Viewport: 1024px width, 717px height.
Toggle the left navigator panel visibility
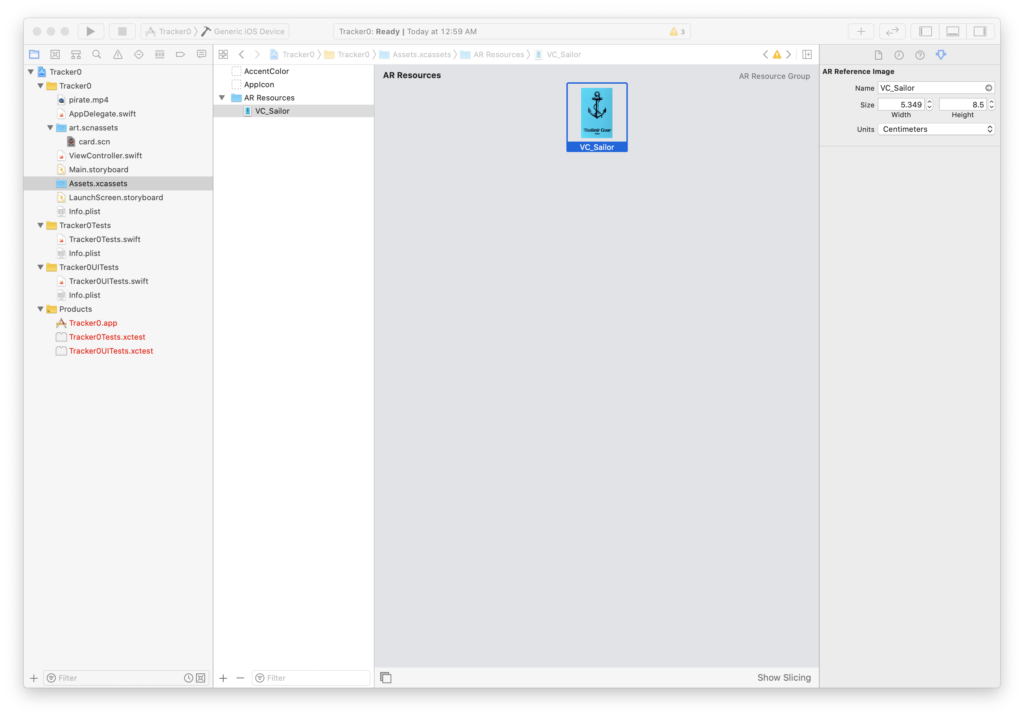click(925, 32)
